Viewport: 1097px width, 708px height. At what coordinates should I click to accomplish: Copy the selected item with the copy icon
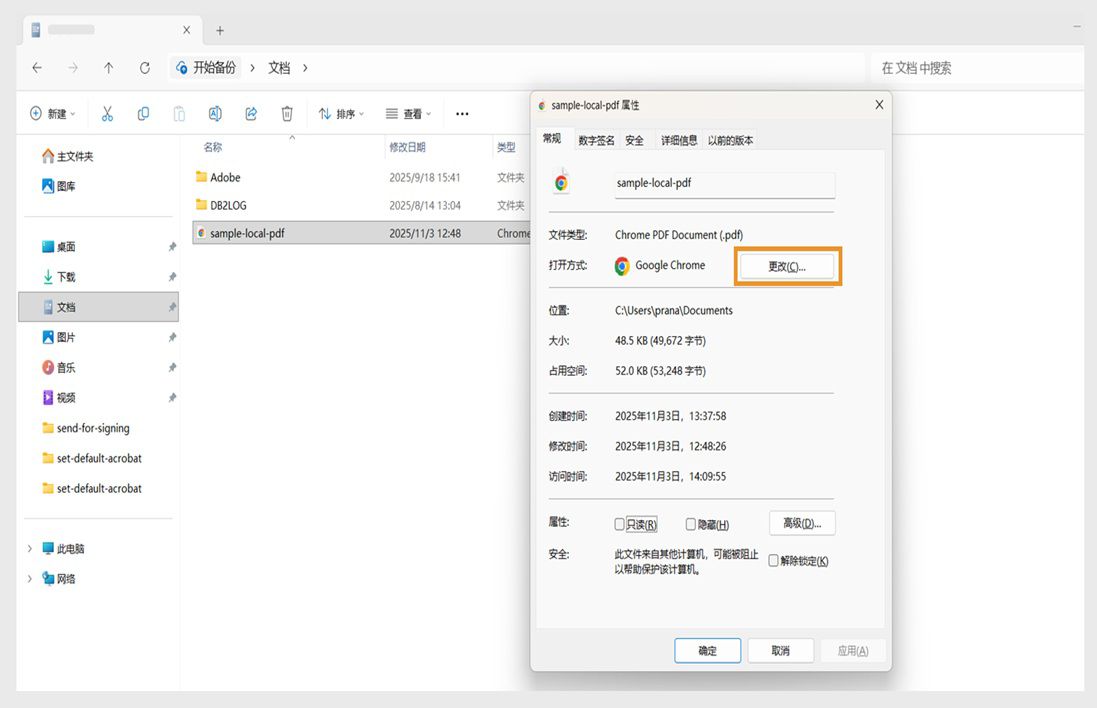click(143, 113)
